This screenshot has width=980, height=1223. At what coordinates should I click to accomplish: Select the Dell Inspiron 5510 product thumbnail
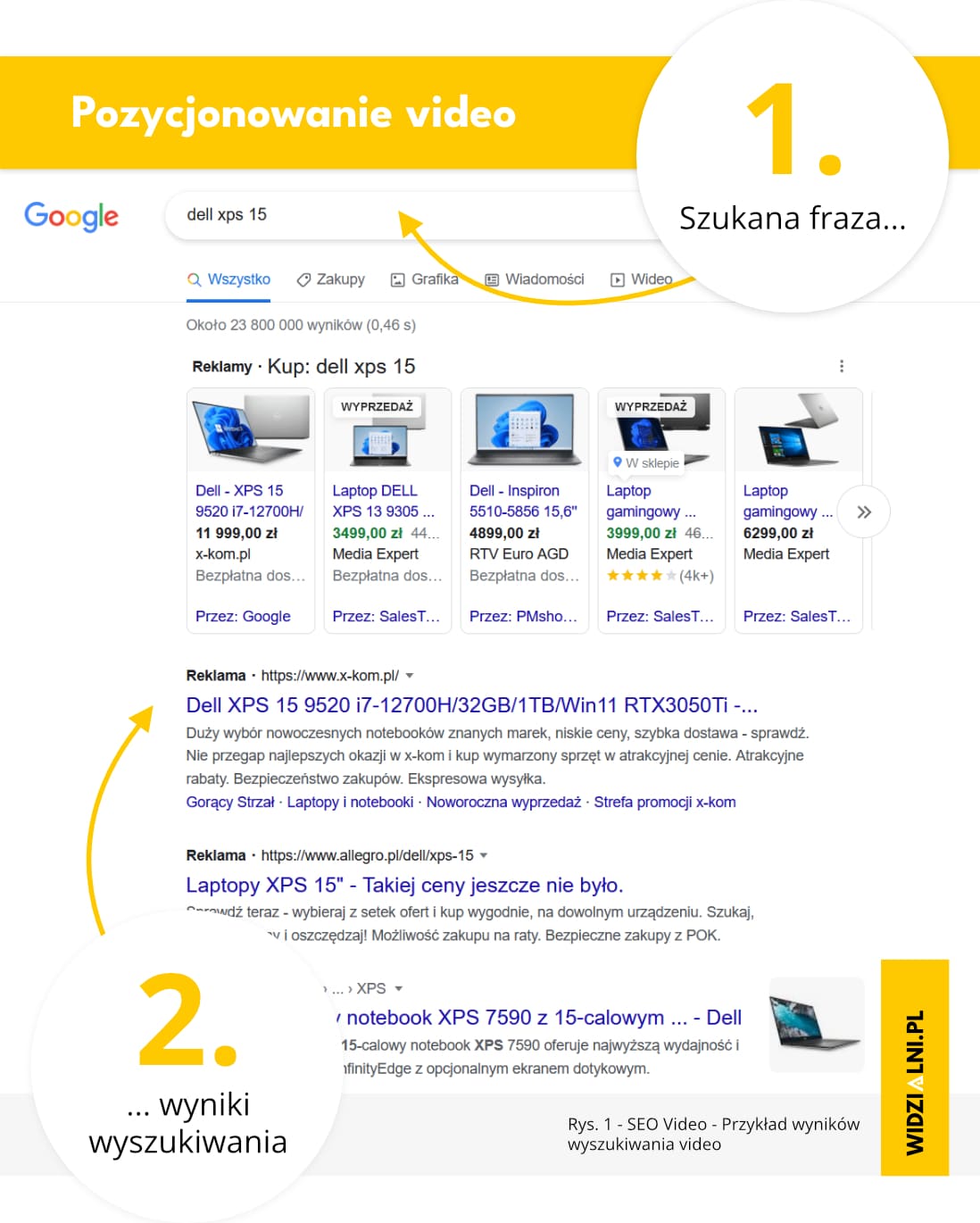coord(525,429)
